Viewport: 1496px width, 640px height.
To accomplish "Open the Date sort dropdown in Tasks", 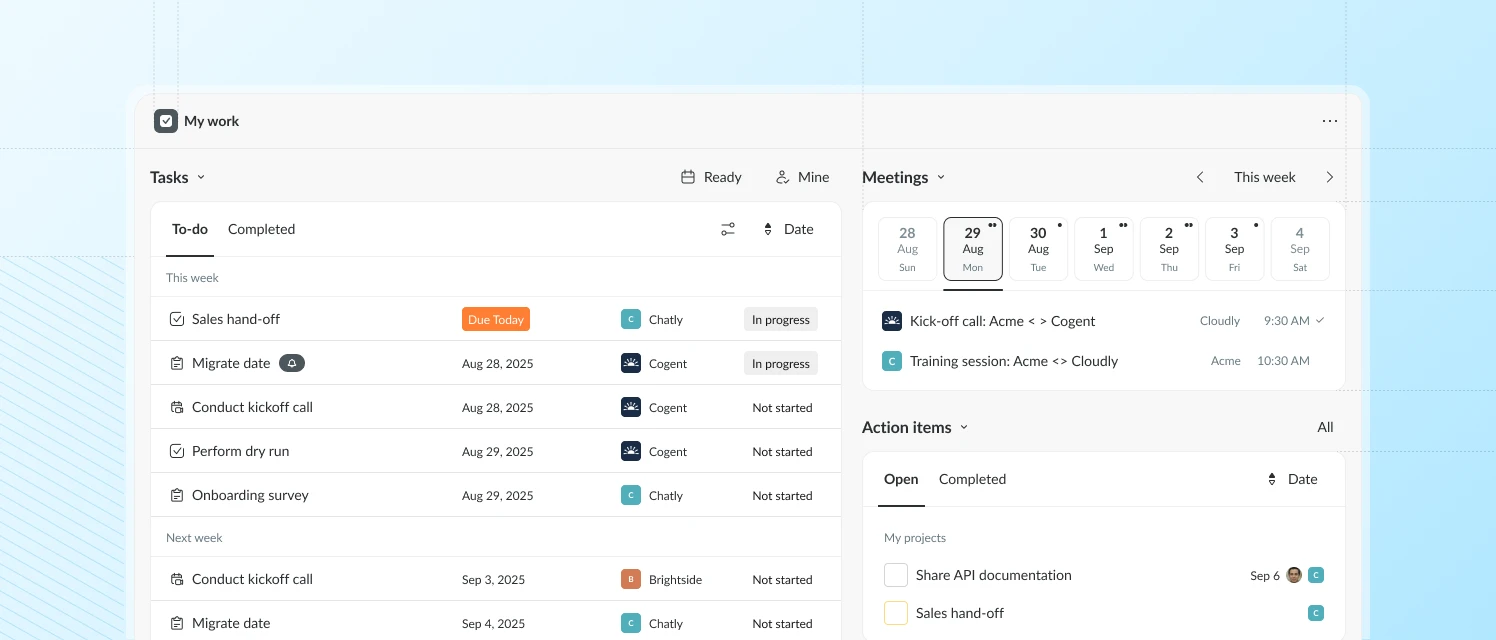I will click(x=788, y=229).
